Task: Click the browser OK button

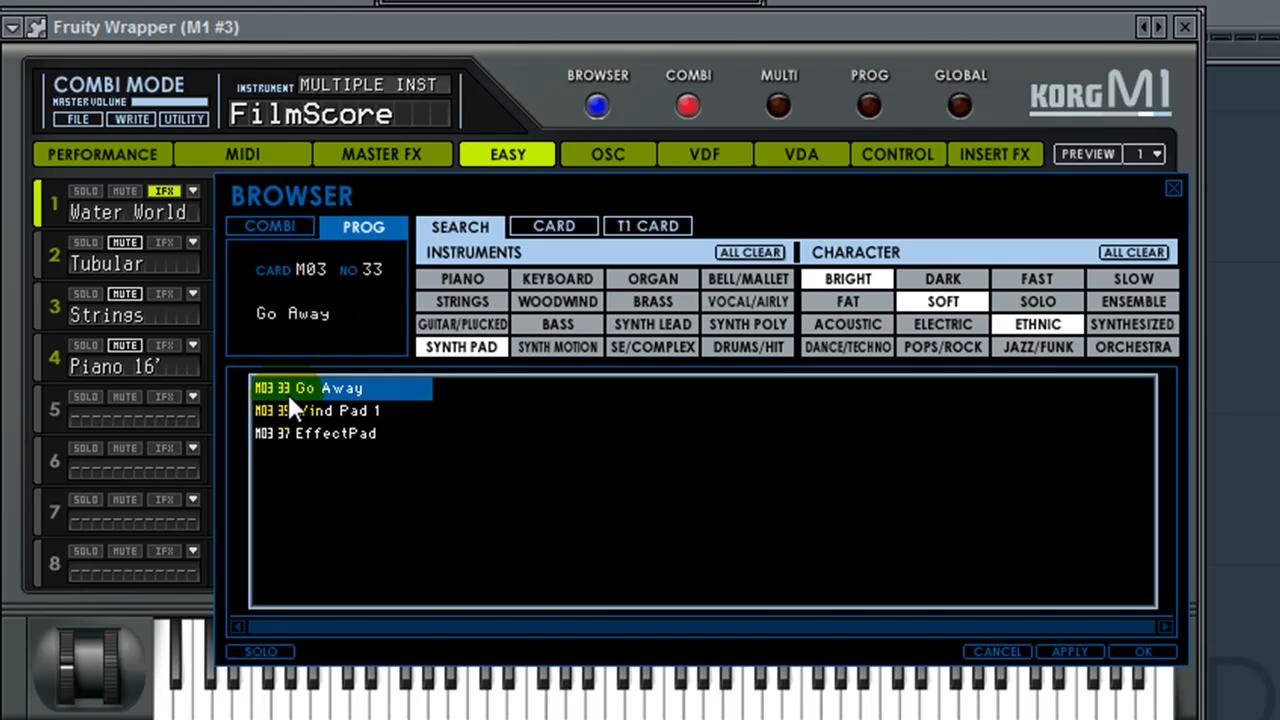Action: 1143,651
